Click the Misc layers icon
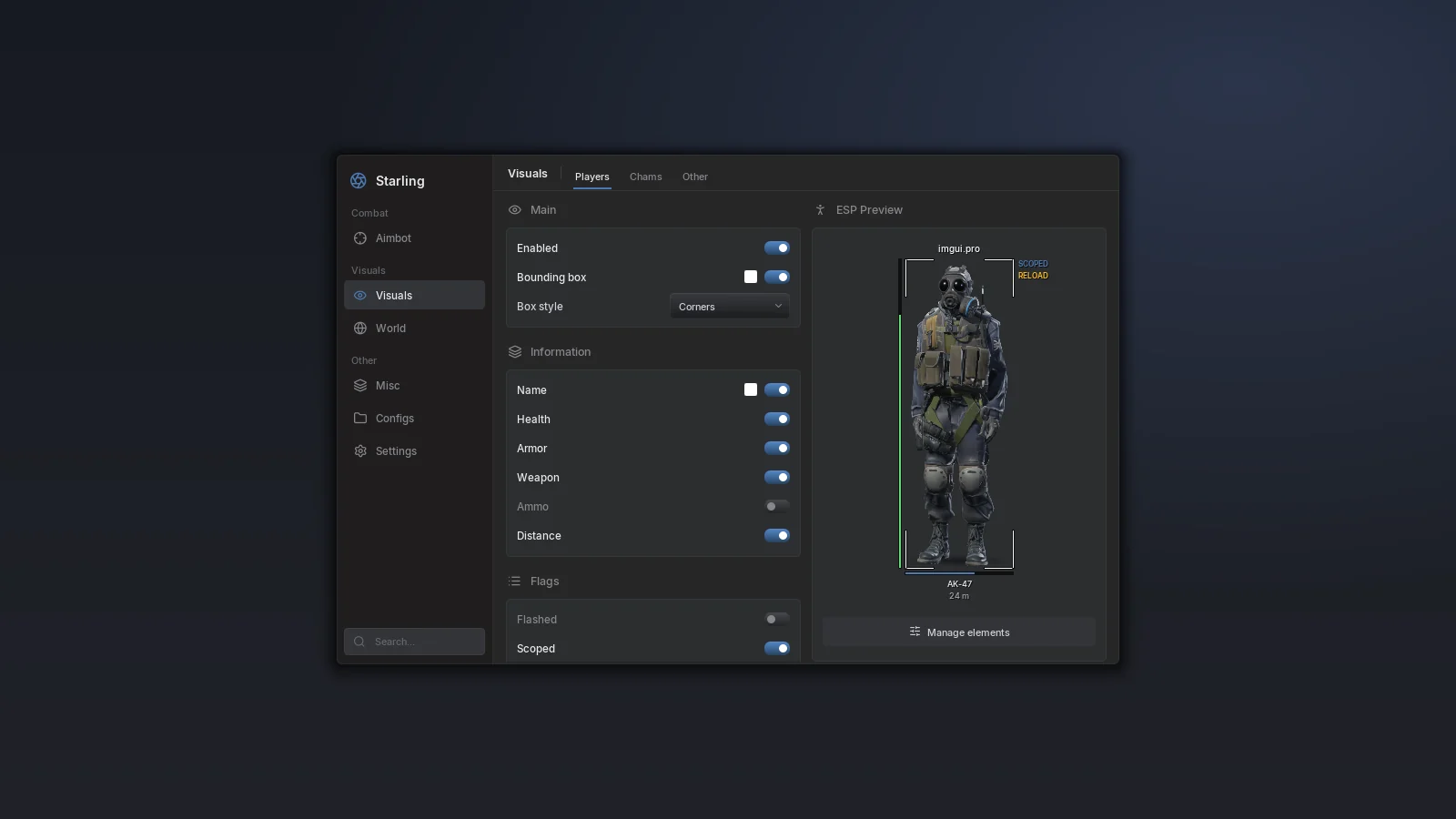 pos(360,386)
